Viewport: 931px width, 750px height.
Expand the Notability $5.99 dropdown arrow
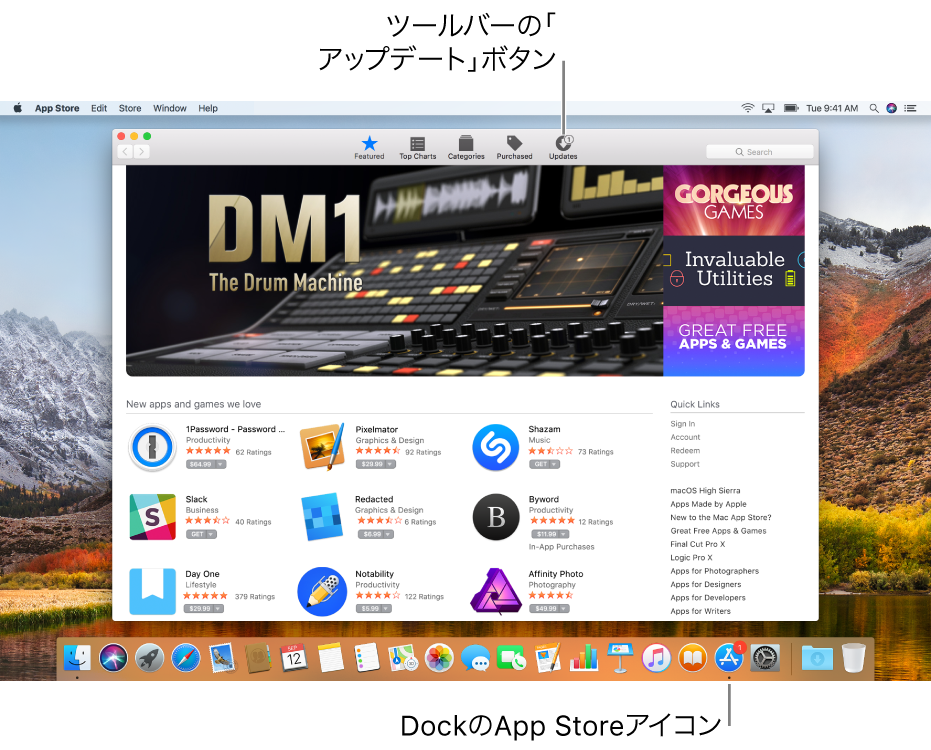pos(387,609)
